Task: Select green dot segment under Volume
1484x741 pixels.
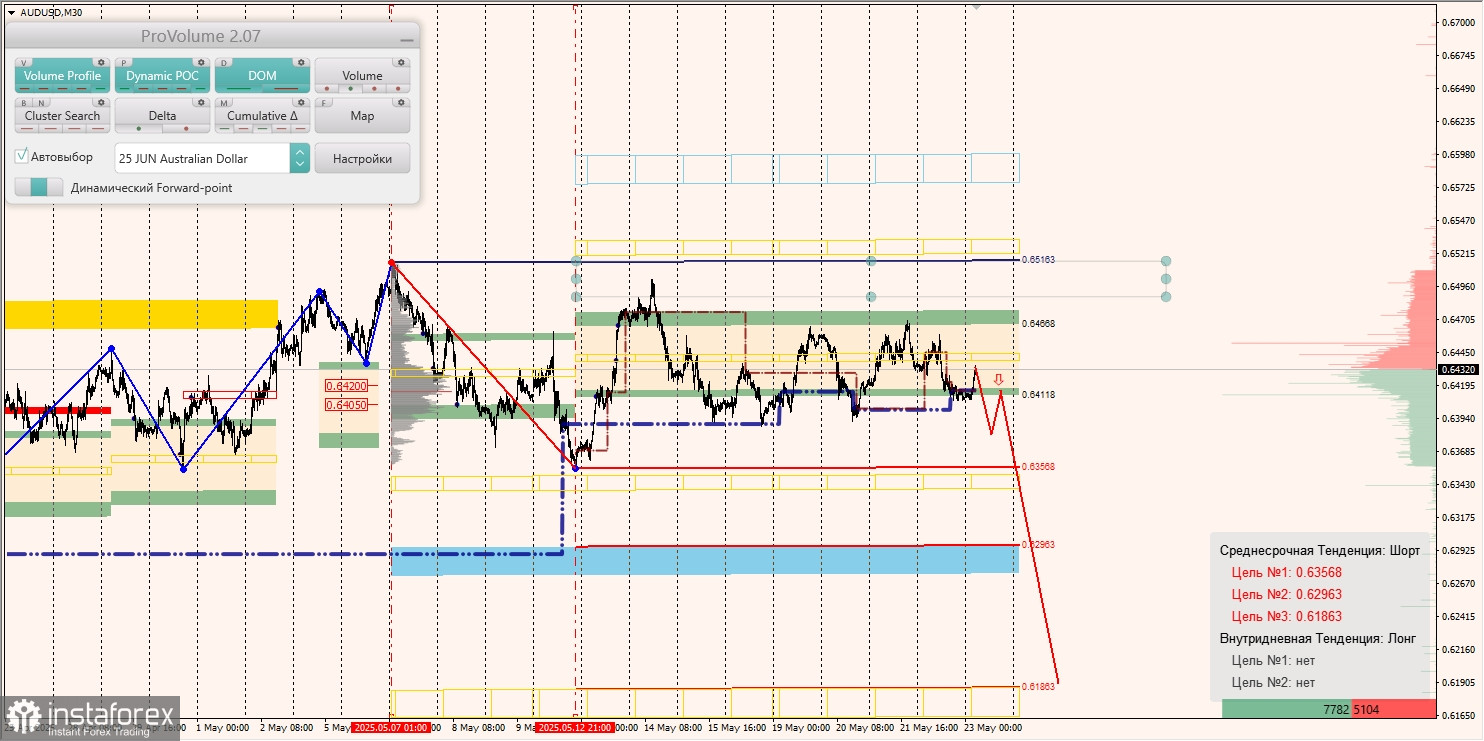Action: pos(350,89)
